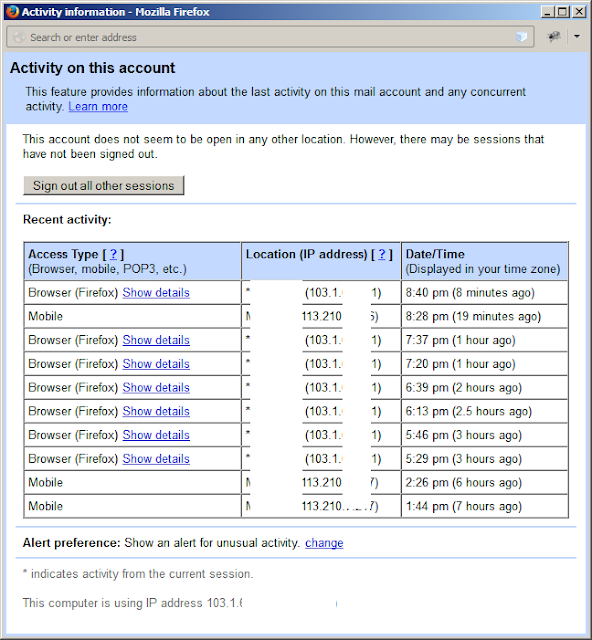The width and height of the screenshot is (592, 640).
Task: Click Sign out all other sessions button
Action: 104,186
